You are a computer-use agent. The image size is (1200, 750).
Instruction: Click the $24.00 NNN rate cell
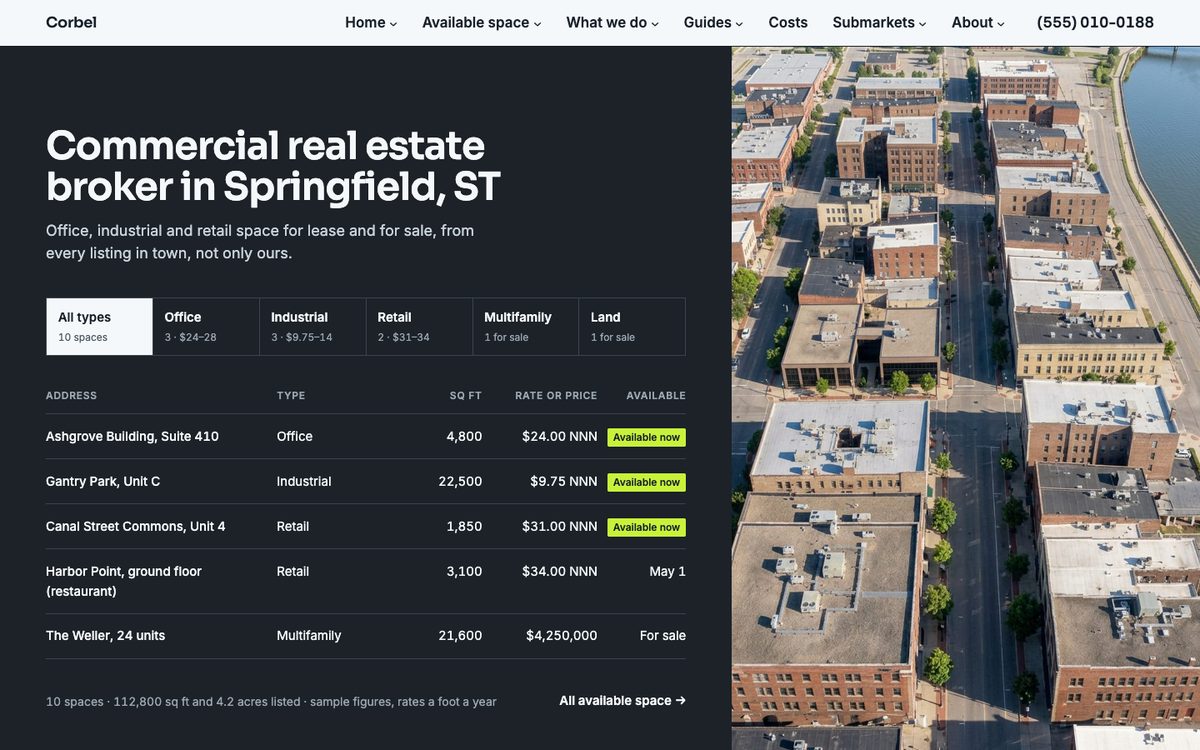point(560,436)
